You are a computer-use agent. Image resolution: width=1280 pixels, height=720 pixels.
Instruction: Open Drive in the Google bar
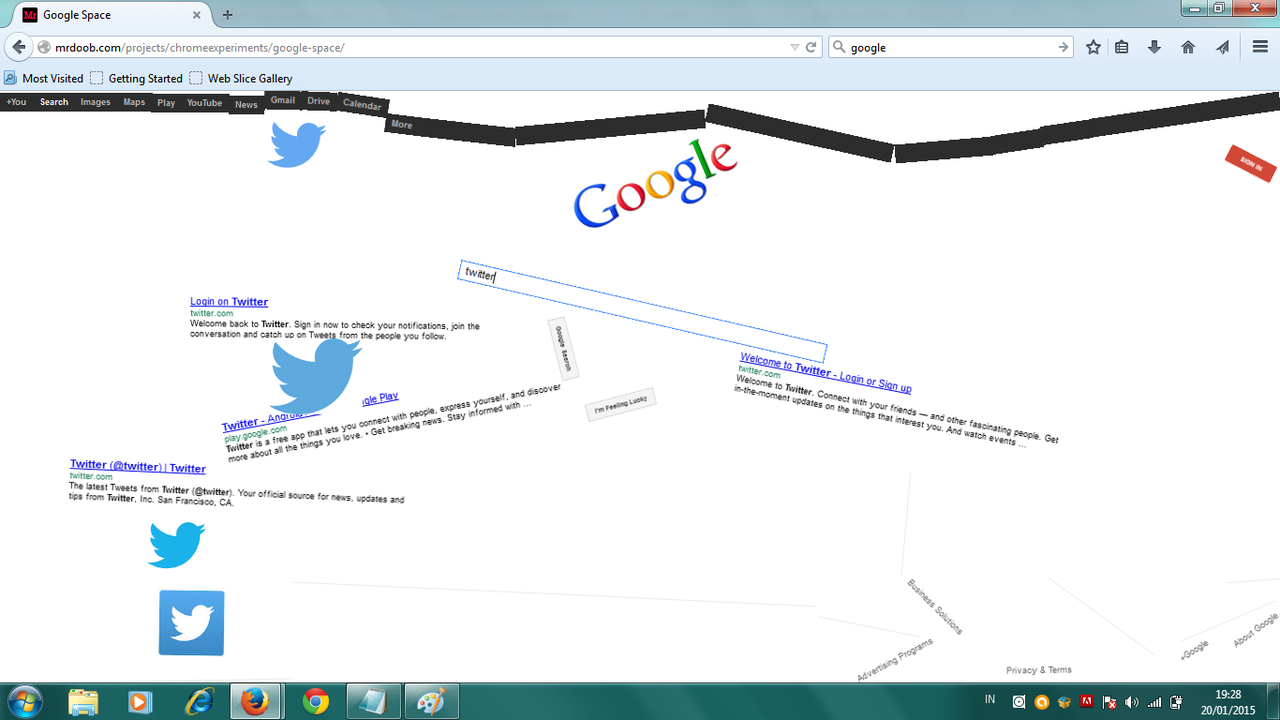tap(318, 101)
